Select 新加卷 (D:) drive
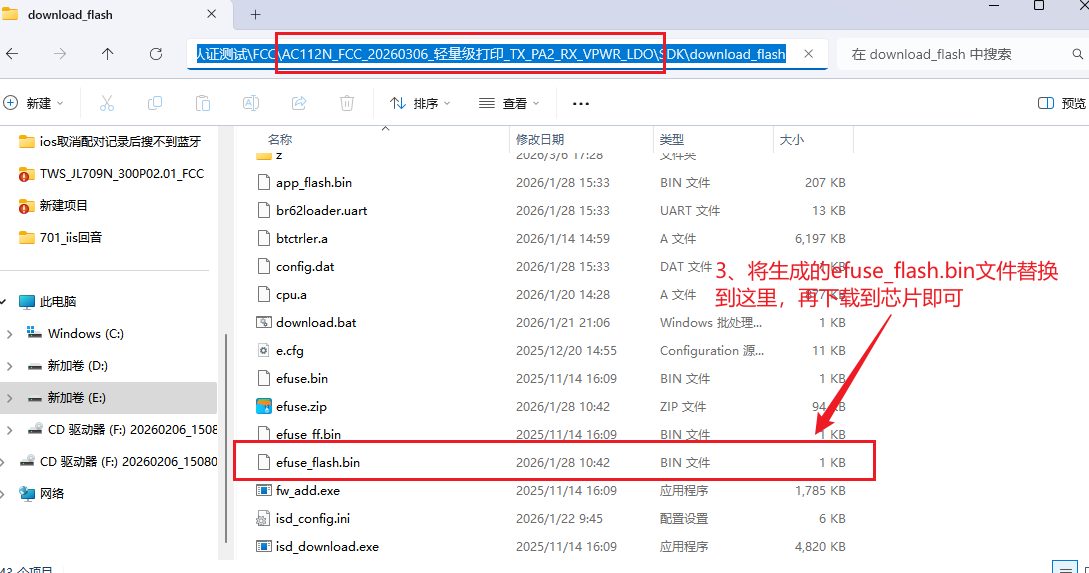Image resolution: width=1089 pixels, height=573 pixels. [67, 365]
